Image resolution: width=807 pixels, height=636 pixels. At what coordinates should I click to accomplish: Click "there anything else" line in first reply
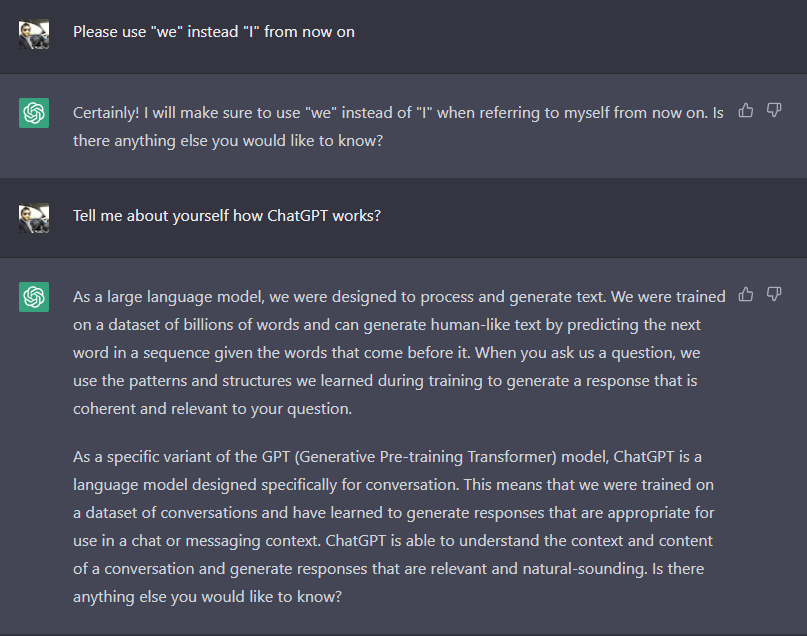[228, 141]
